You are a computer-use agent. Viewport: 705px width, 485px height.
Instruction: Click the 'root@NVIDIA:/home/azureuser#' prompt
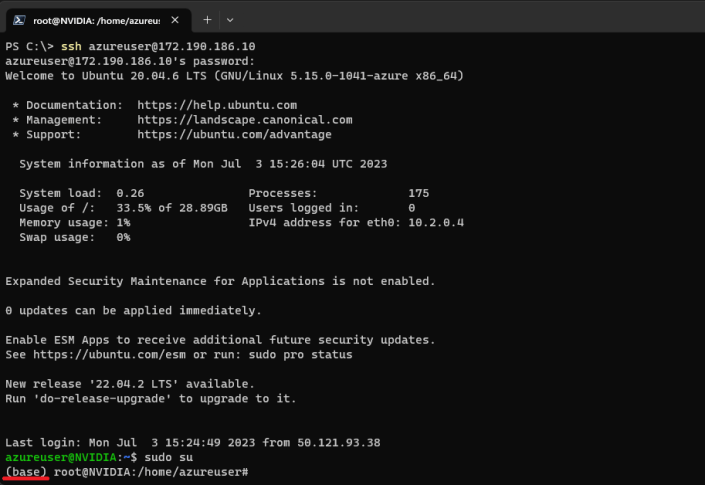[151, 472]
